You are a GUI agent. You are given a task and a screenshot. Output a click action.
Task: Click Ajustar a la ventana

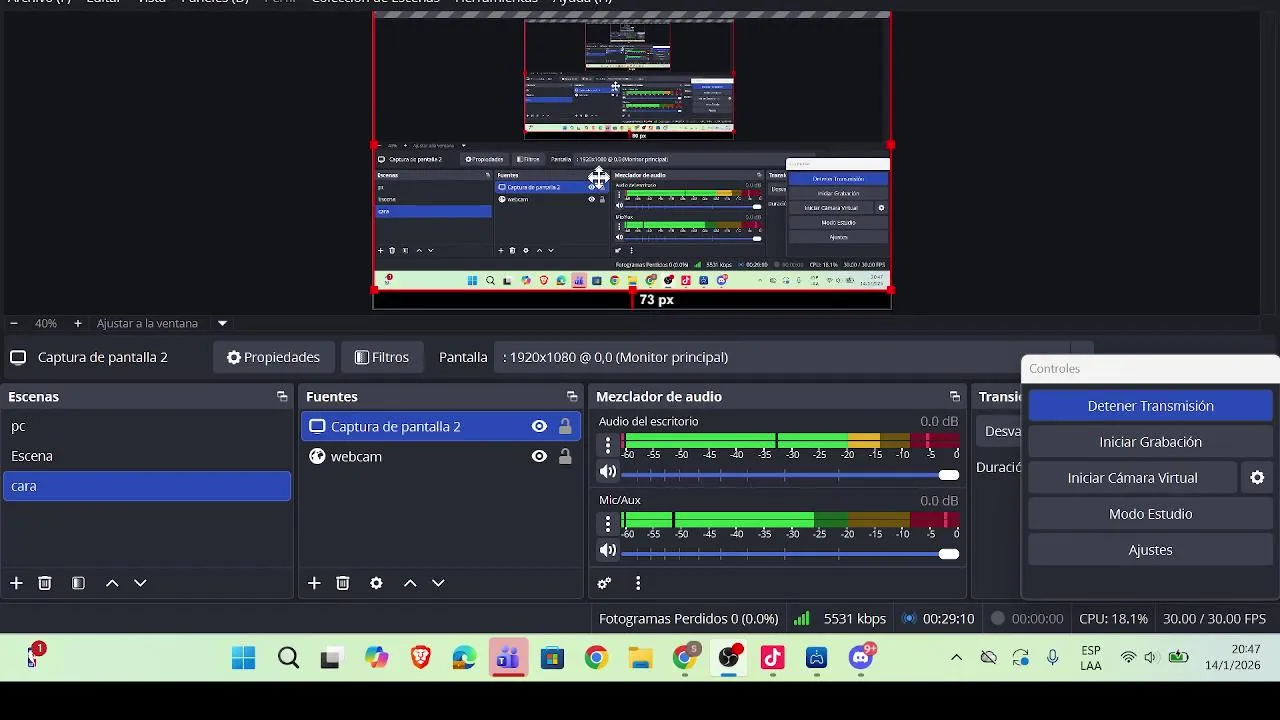point(147,324)
